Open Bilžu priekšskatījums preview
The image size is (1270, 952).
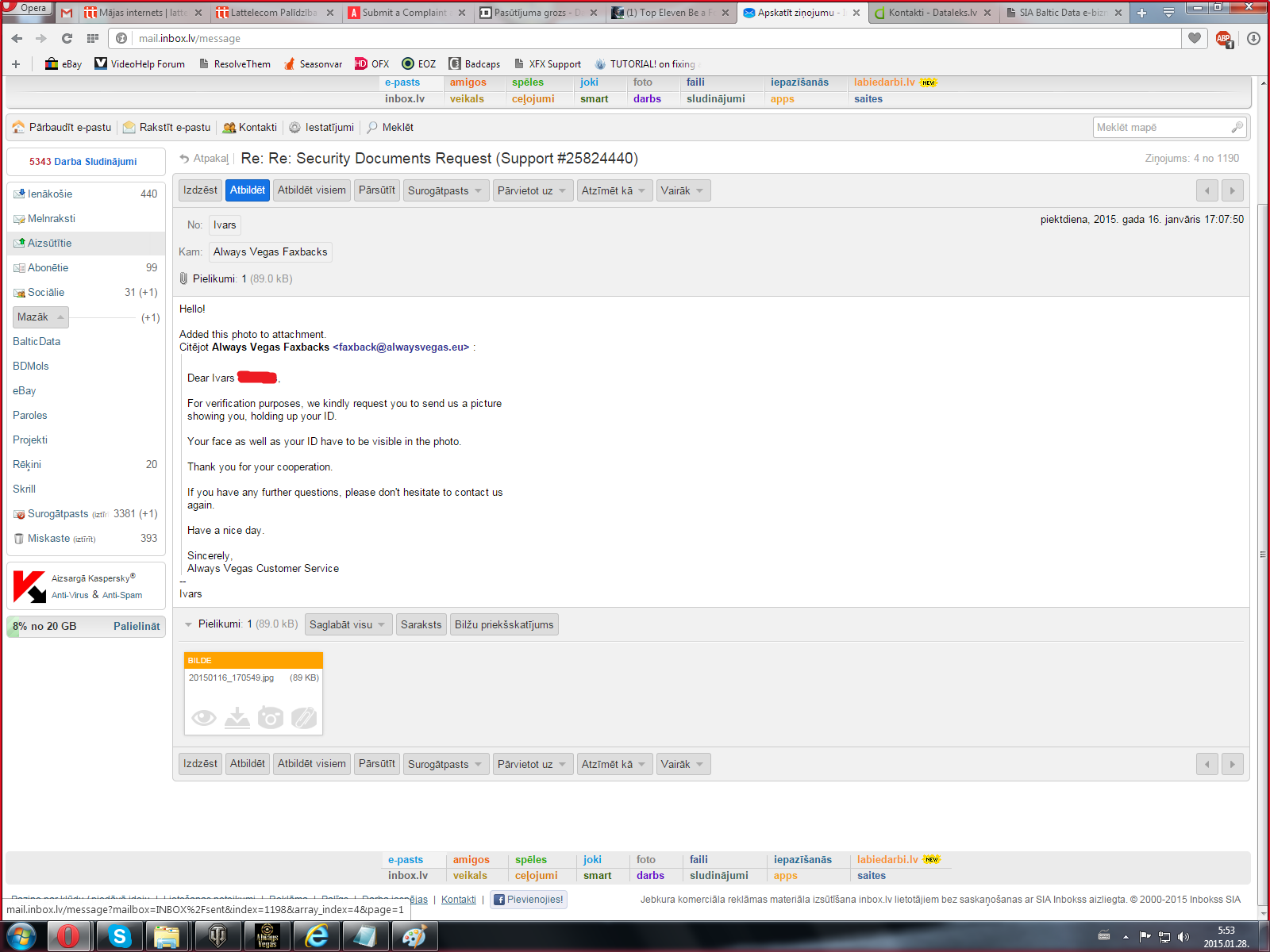coord(504,624)
